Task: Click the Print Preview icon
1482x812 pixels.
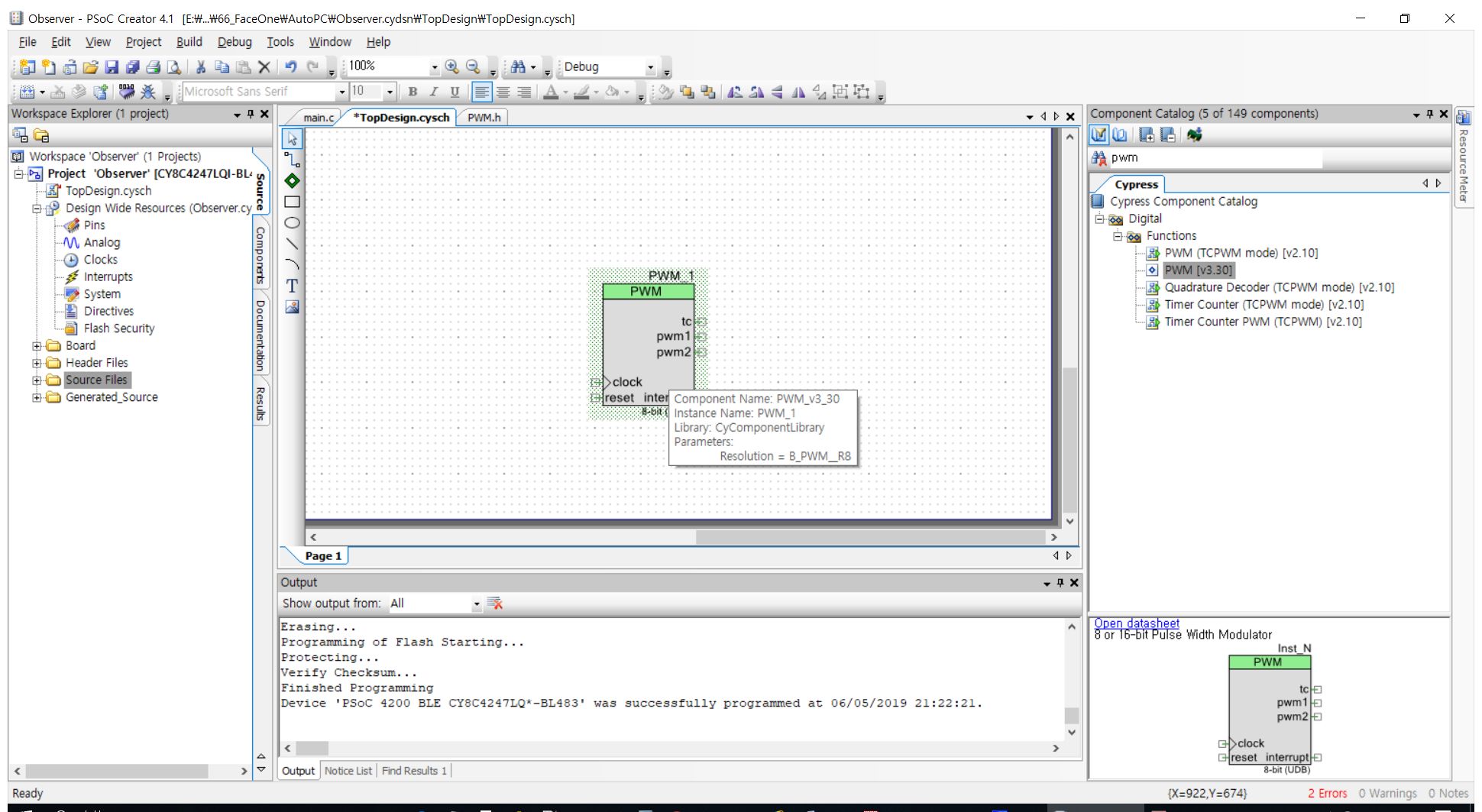Action: point(174,67)
